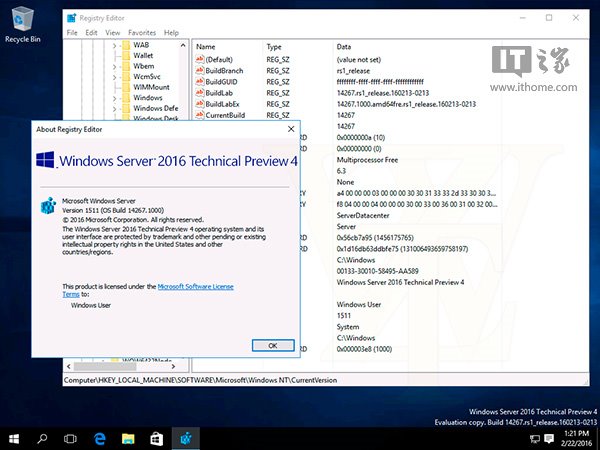This screenshot has width=600, height=450.
Task: Click the Windows Defe folder icon
Action: 126,109
